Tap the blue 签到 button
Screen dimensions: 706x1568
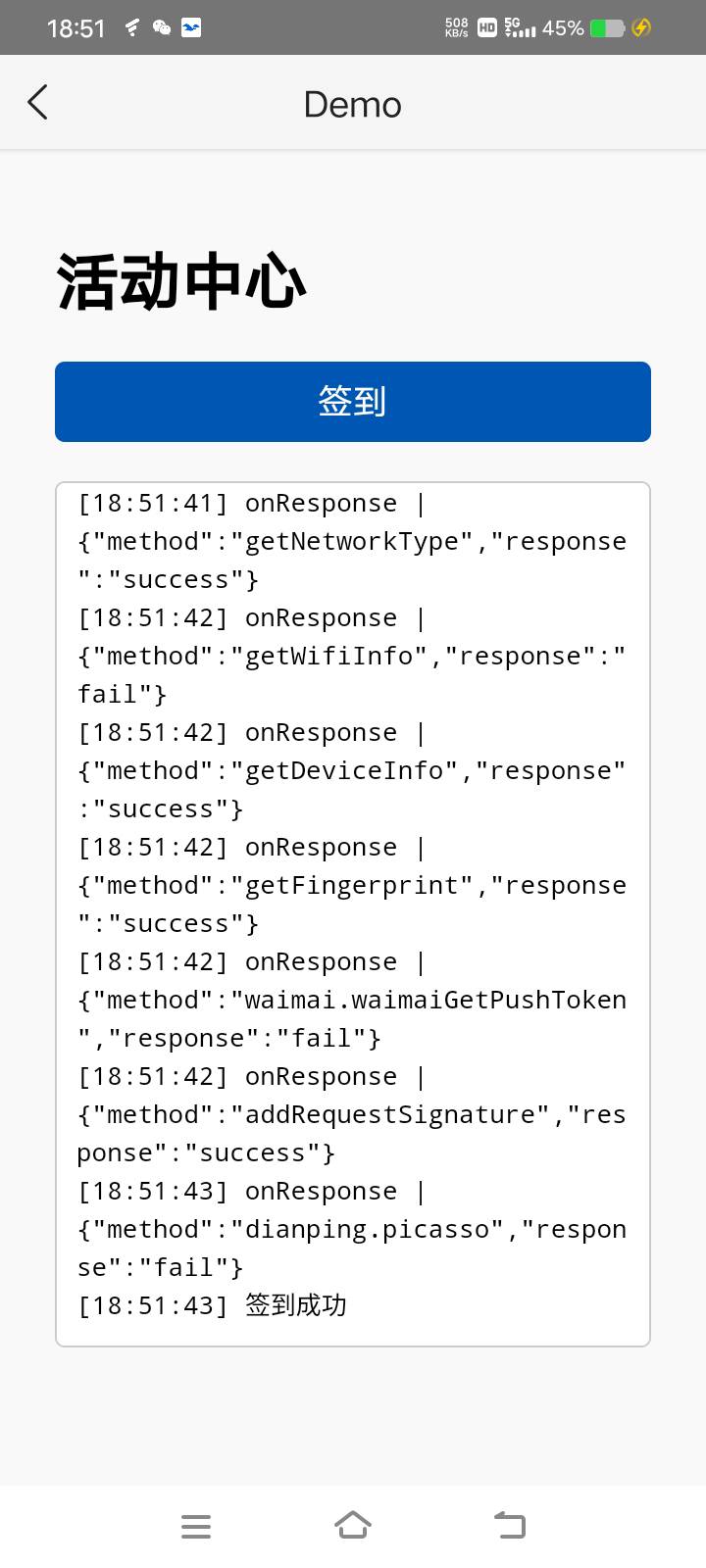353,402
